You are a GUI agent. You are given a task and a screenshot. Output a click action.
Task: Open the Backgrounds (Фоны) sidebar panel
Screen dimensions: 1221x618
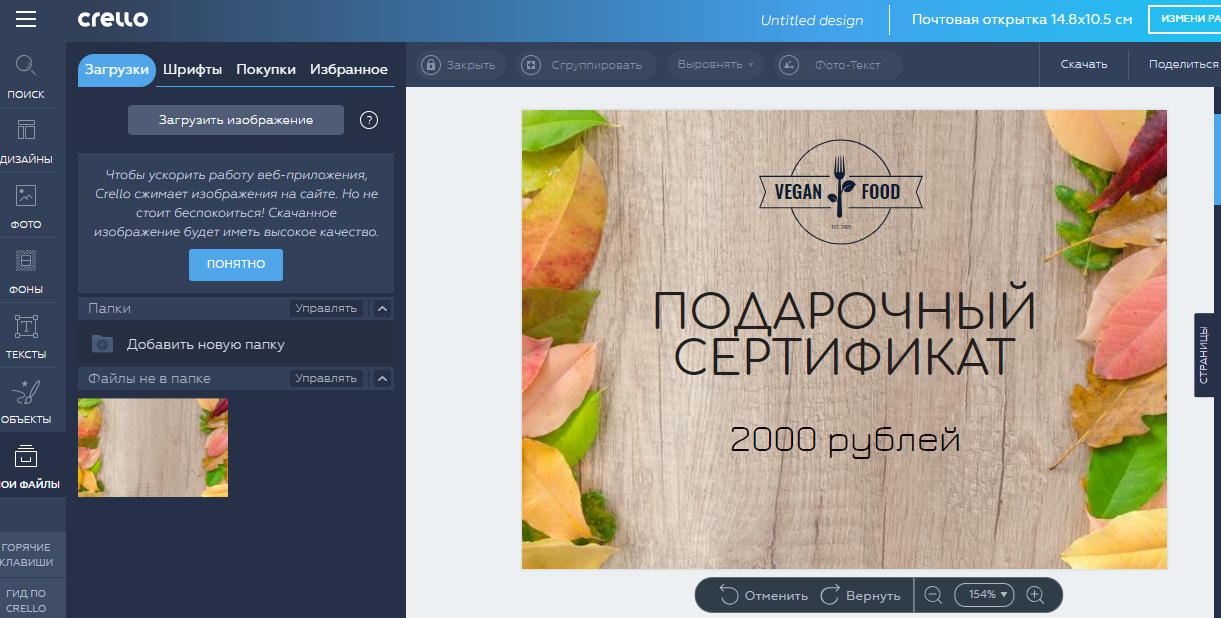27,271
